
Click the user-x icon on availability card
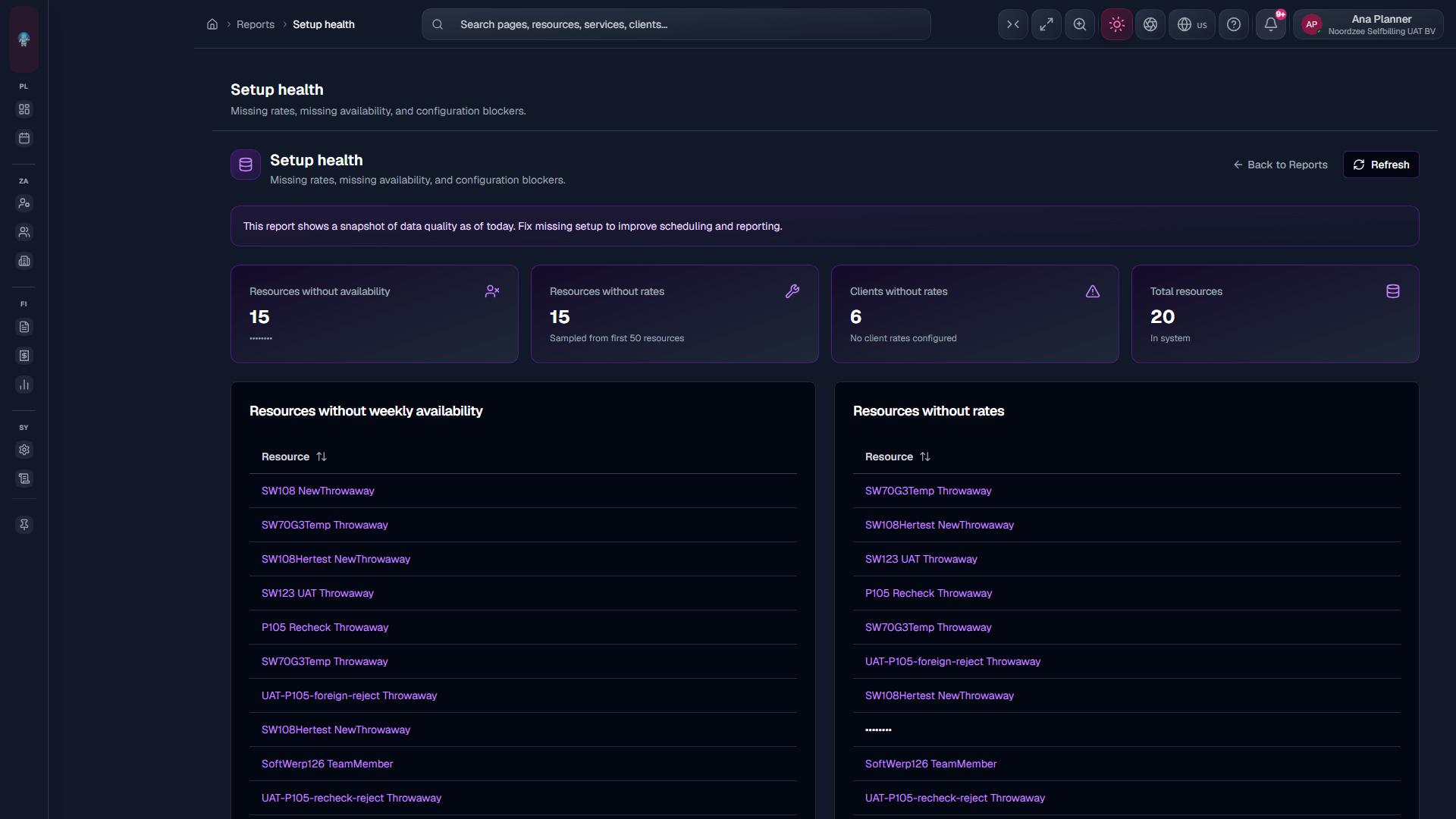pos(492,291)
